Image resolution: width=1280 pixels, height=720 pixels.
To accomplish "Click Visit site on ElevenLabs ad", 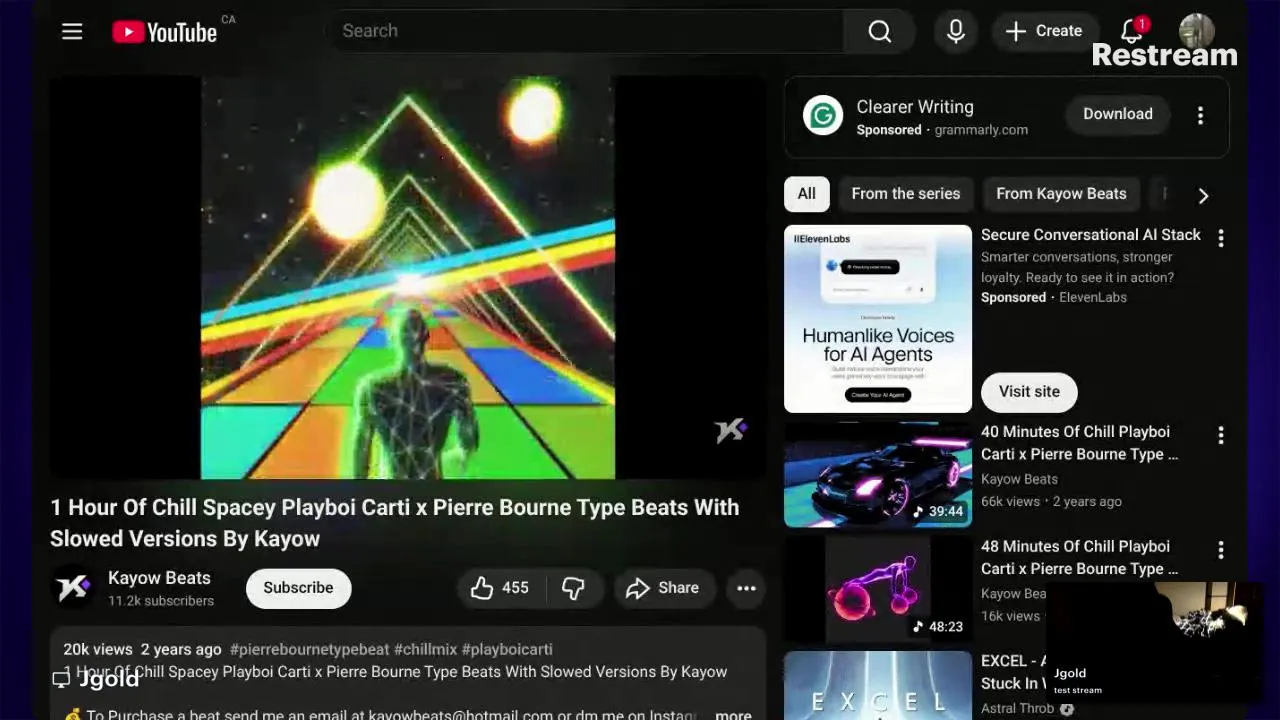I will [1029, 392].
